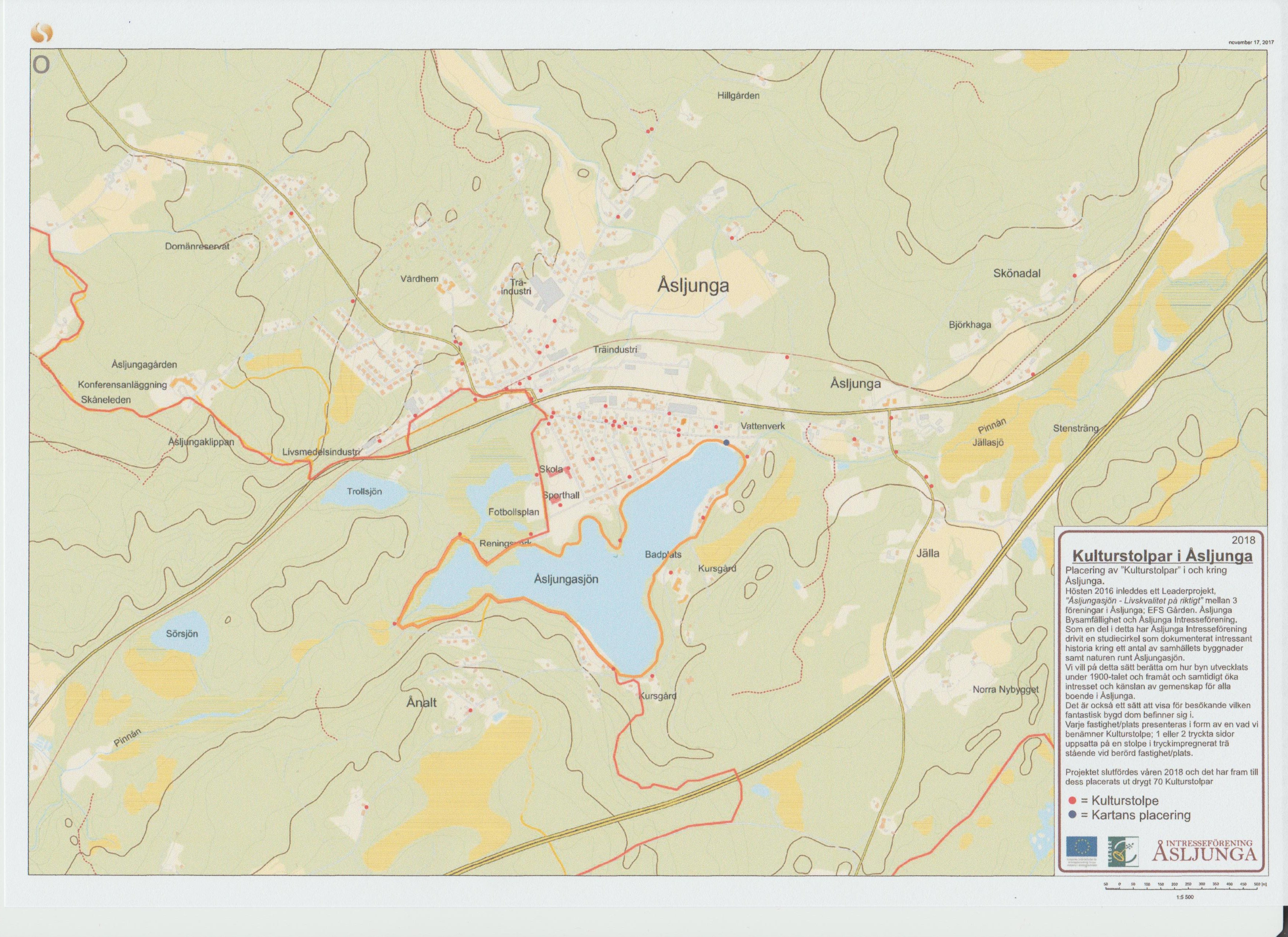The width and height of the screenshot is (1288, 937).
Task: Click the red Kulturstolpe legend dot
Action: [x=1072, y=801]
